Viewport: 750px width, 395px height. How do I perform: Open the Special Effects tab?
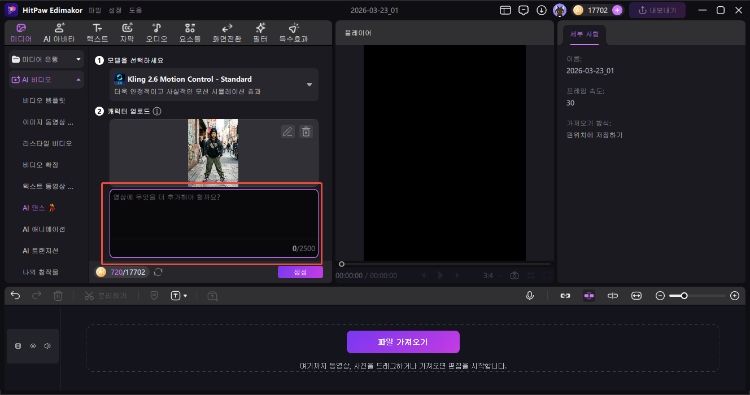pyautogui.click(x=293, y=33)
